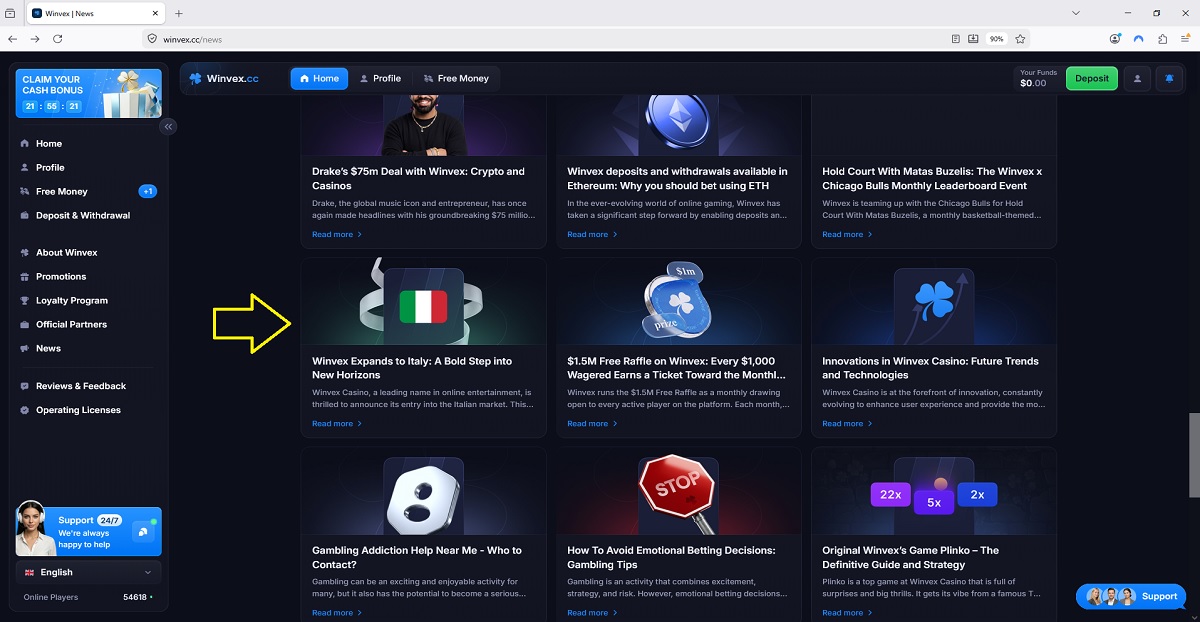Open the user account icon in header
This screenshot has width=1200, height=622.
click(1137, 78)
